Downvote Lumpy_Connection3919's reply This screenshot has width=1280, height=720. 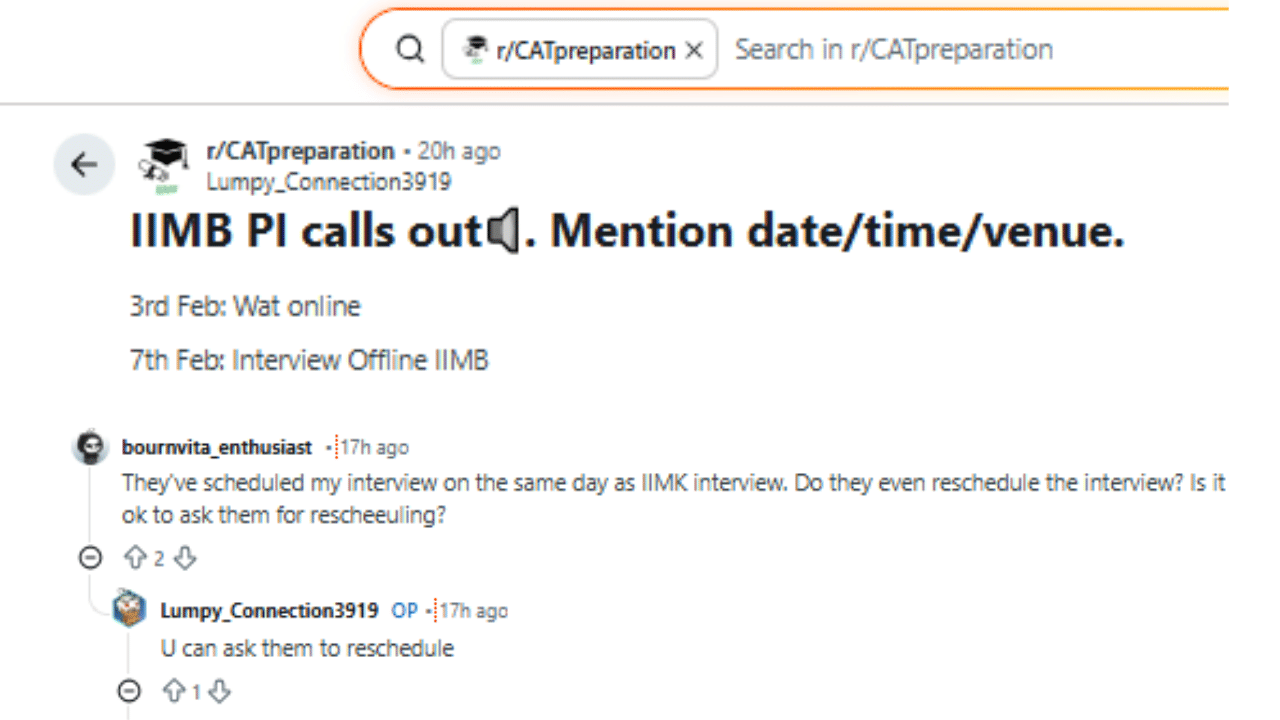[219, 691]
